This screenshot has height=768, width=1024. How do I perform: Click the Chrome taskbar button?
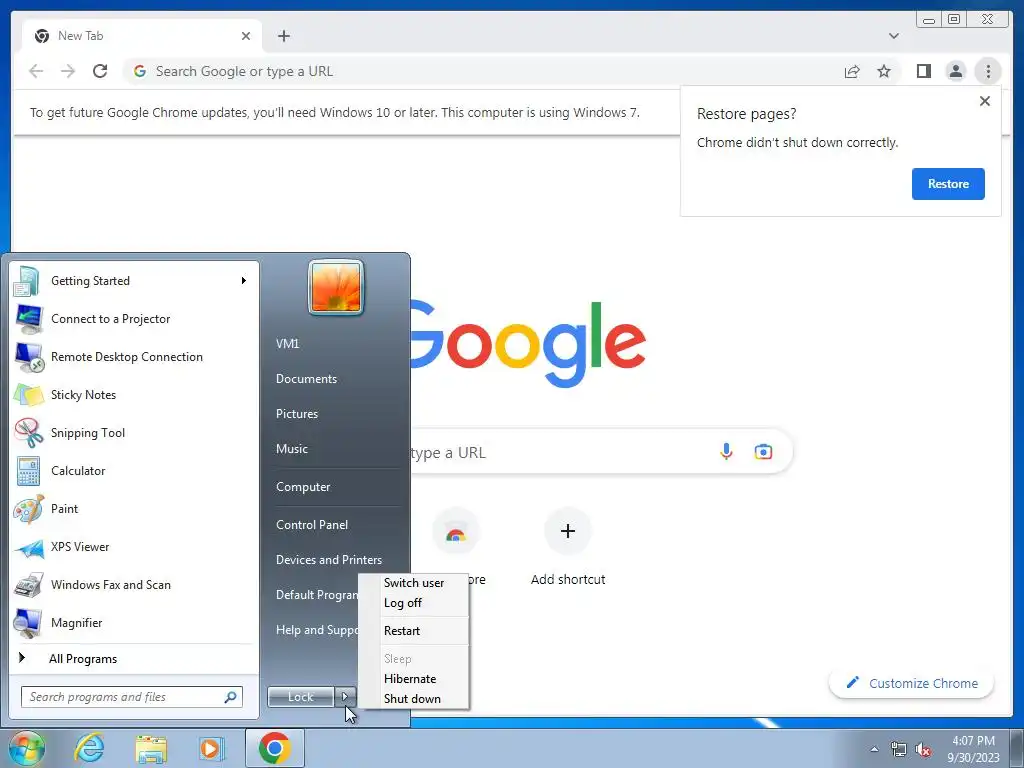[x=274, y=748]
